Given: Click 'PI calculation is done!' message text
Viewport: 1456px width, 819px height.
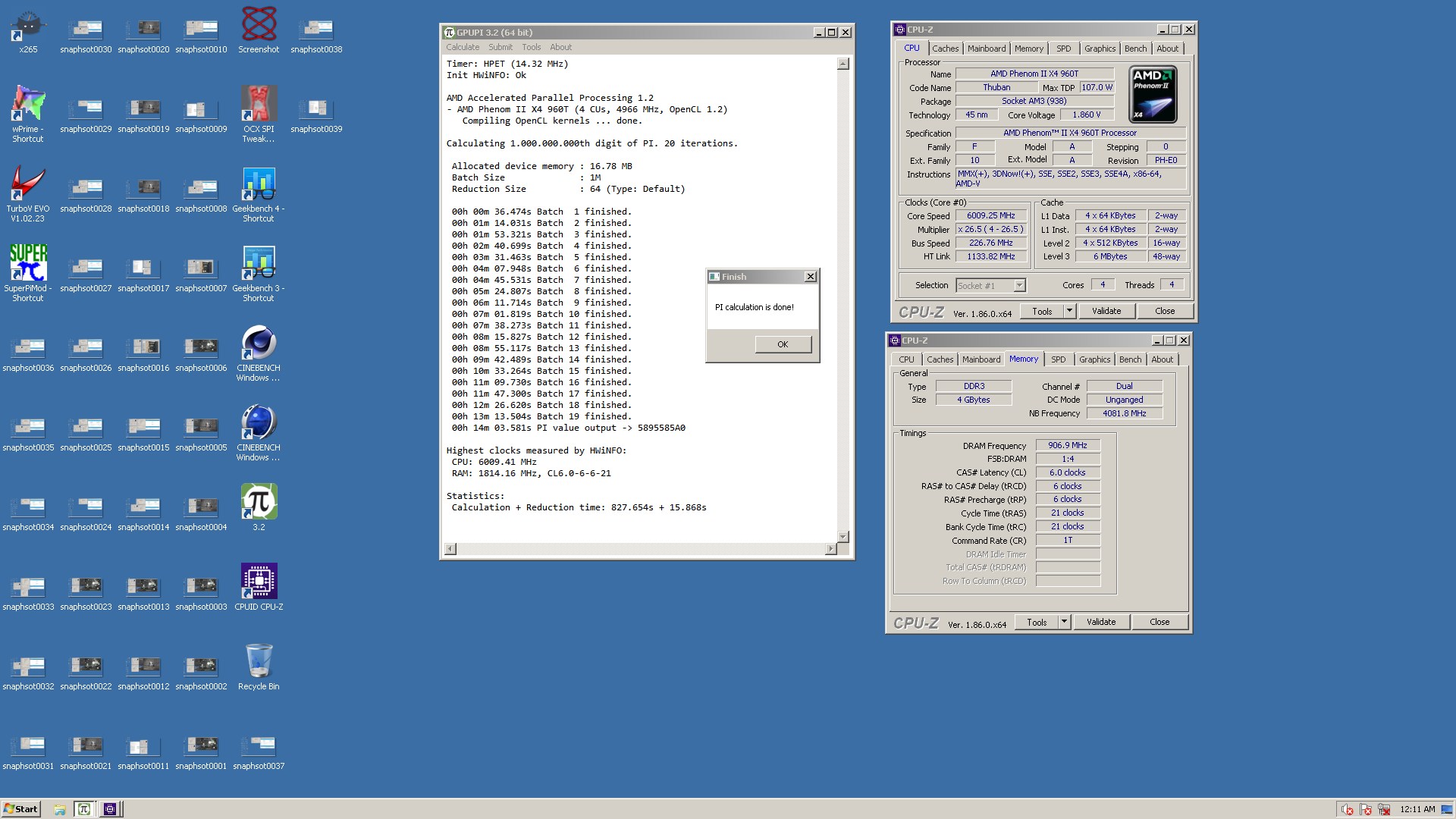Looking at the screenshot, I should click(754, 307).
